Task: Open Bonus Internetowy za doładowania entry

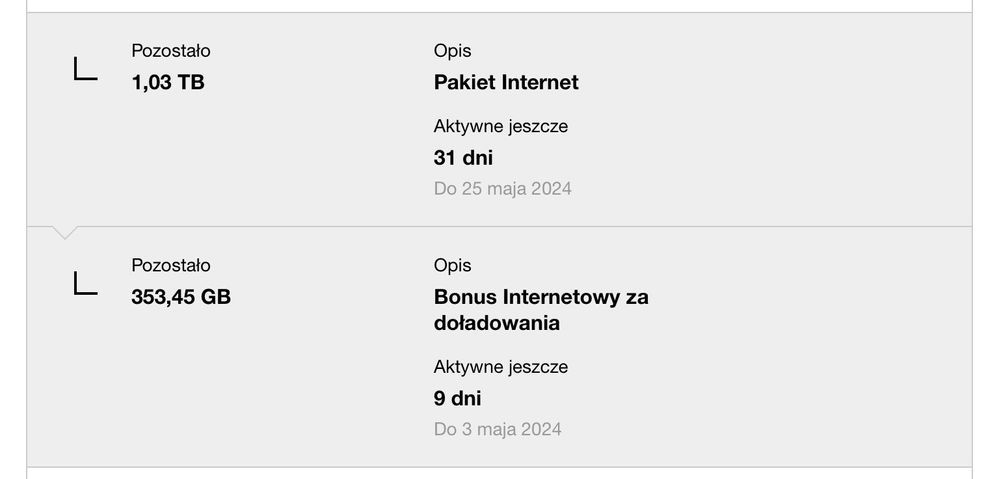Action: pos(540,310)
